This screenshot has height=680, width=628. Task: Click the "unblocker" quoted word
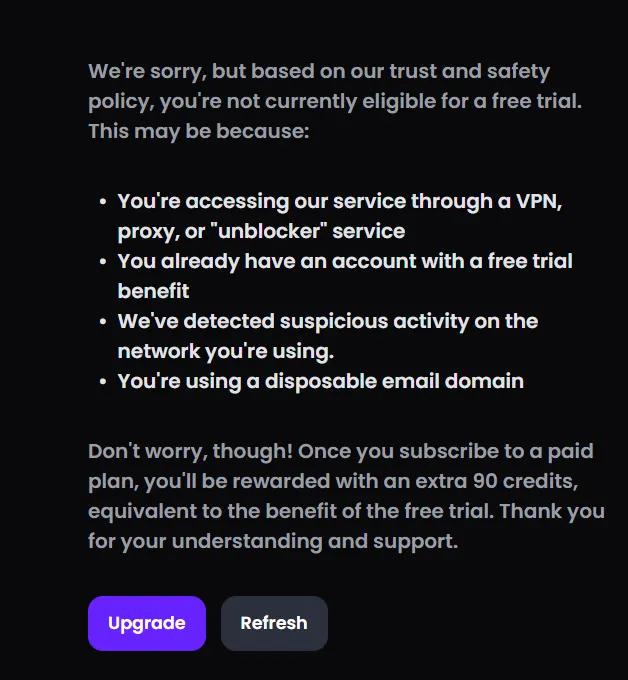(264, 231)
